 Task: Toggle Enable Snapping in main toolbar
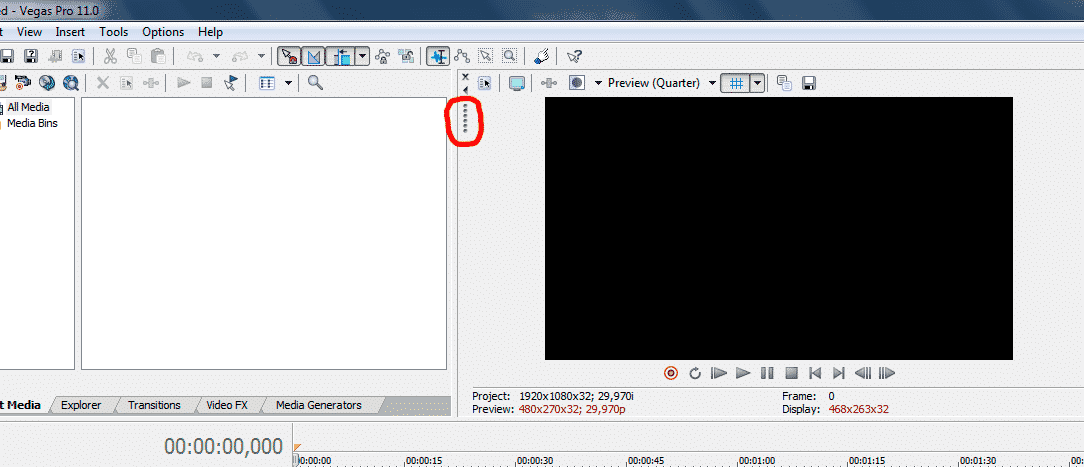tap(289, 57)
